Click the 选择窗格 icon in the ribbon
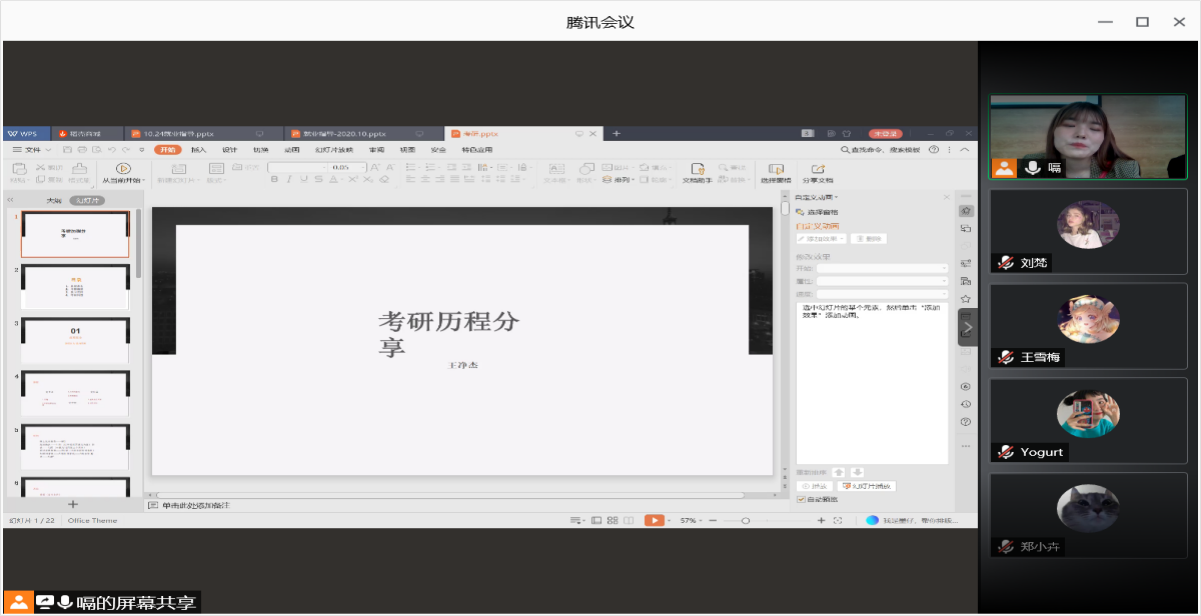The width and height of the screenshot is (1201, 616). [x=775, y=169]
